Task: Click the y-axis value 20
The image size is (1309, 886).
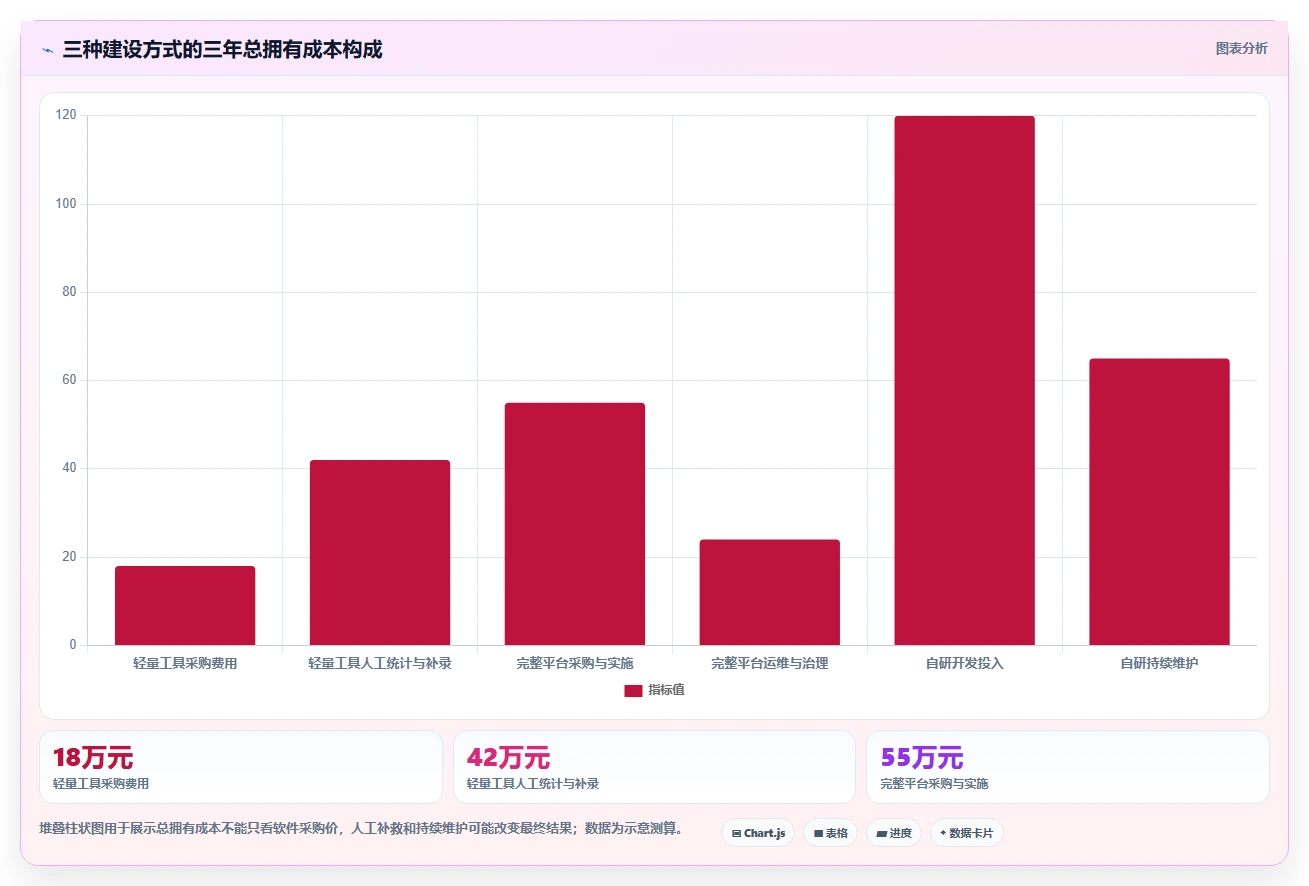Action: tap(69, 557)
